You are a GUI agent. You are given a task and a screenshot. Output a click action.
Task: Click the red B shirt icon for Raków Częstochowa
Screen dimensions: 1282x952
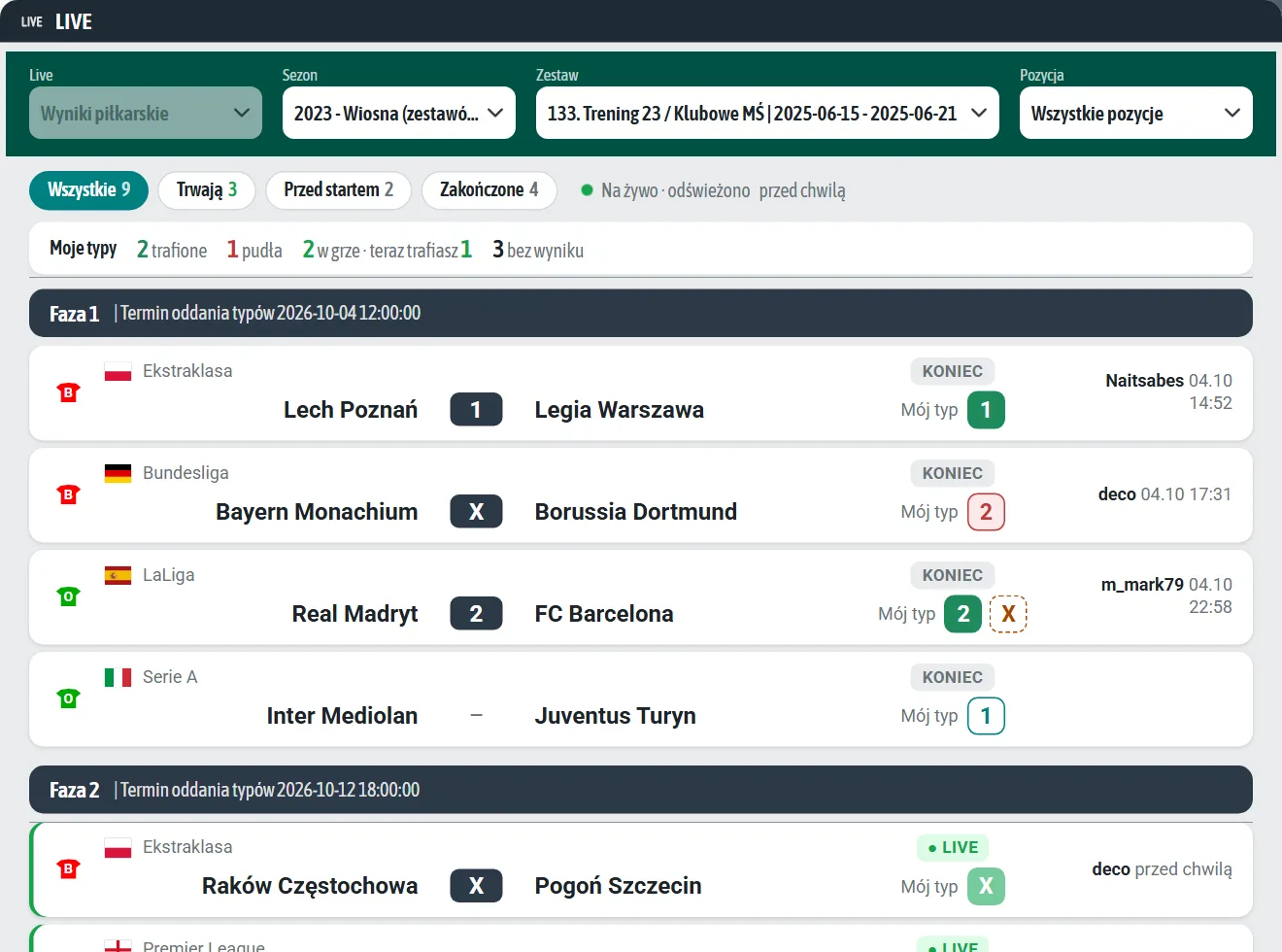pos(68,868)
